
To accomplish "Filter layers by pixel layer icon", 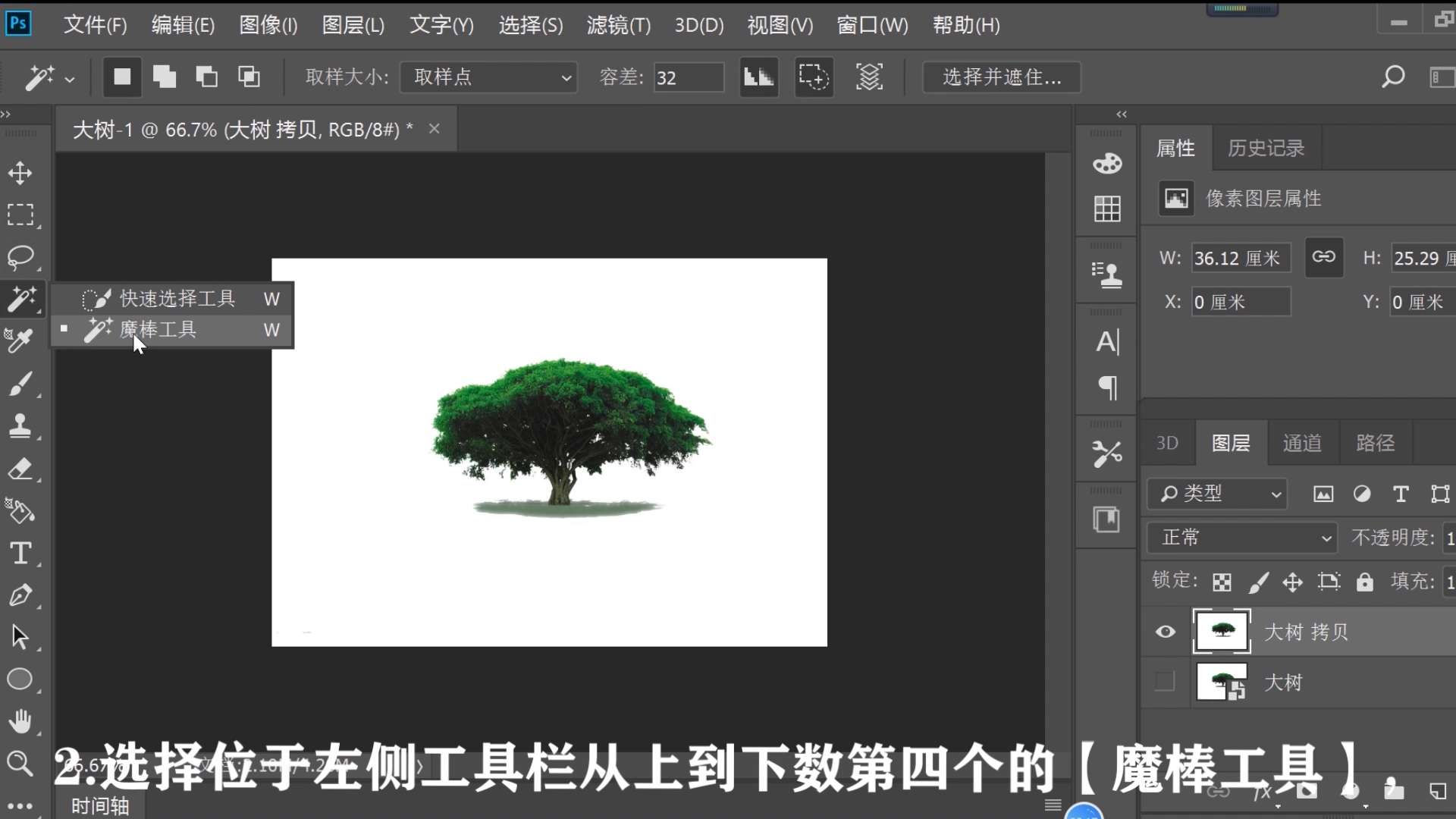I will click(1323, 494).
